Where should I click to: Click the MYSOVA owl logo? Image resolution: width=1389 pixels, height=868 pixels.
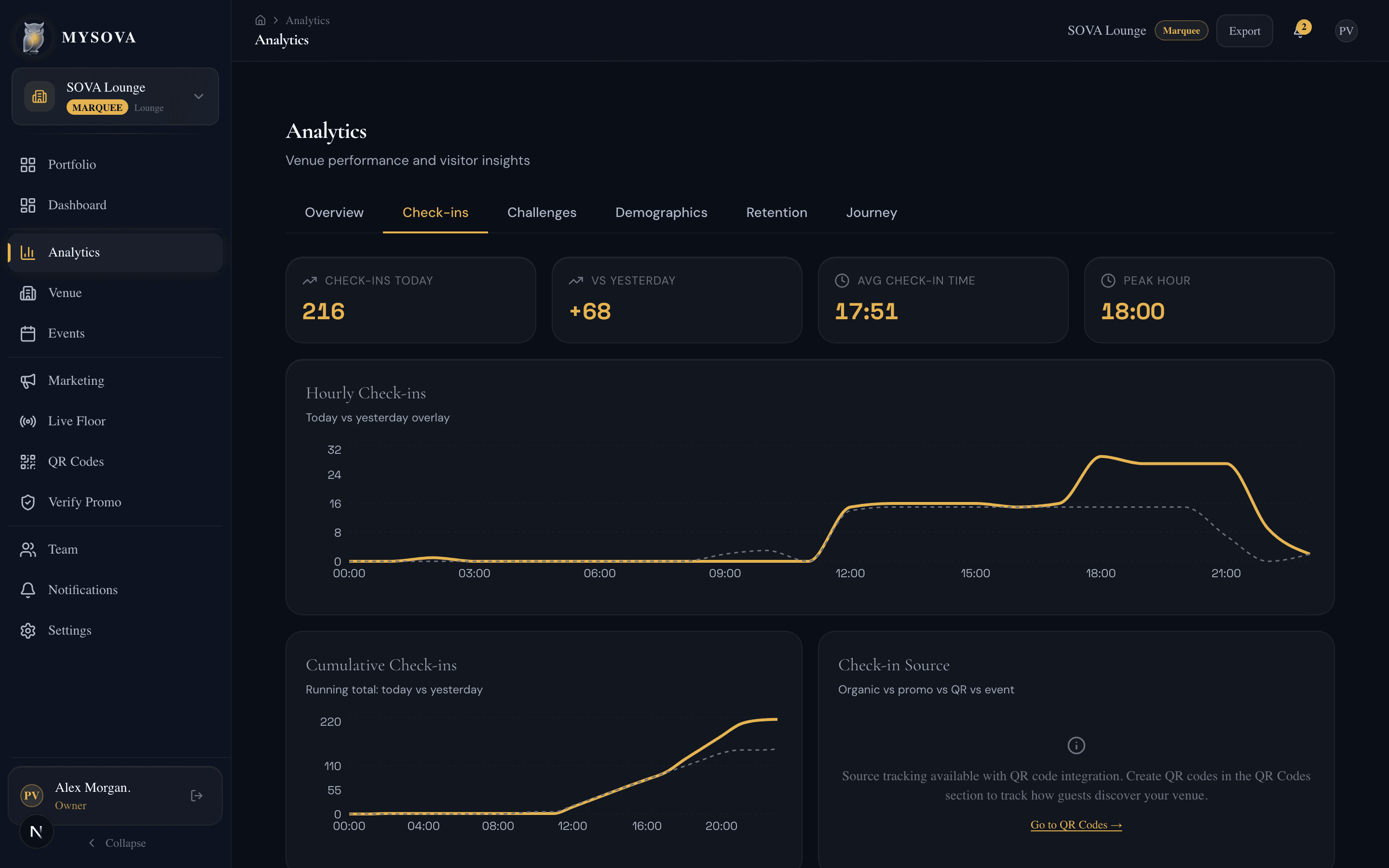33,36
